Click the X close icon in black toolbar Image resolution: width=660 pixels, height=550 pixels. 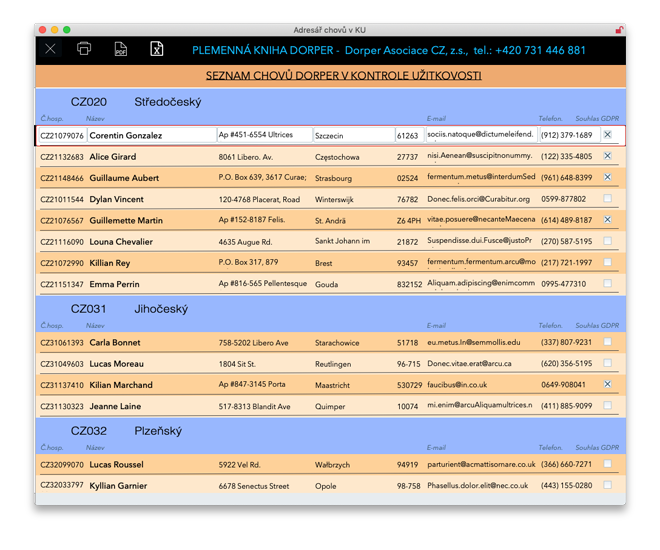click(50, 49)
